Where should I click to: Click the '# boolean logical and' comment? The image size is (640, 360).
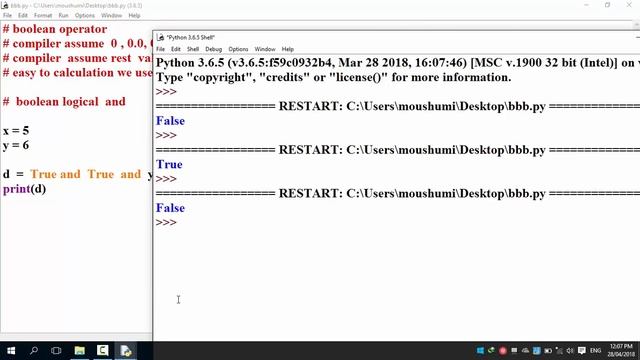(x=64, y=102)
